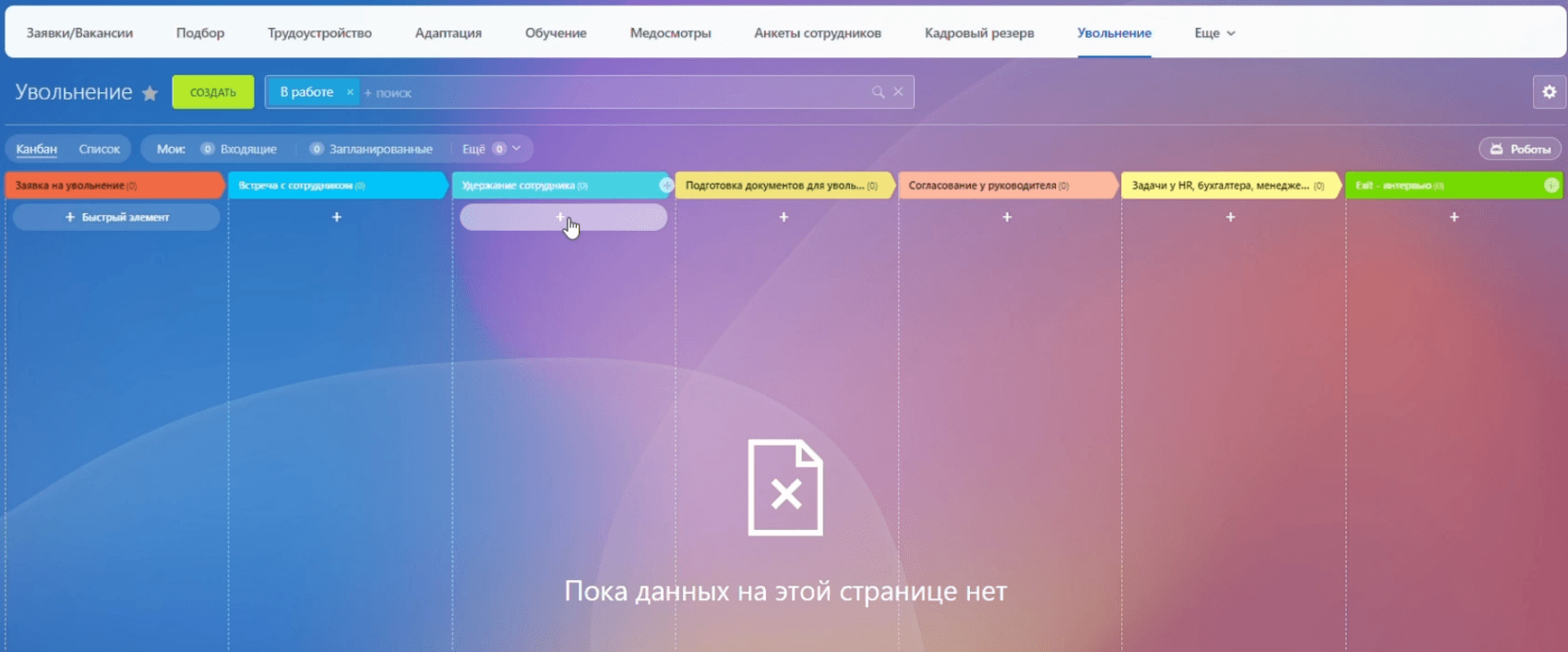This screenshot has width=1568, height=652.
Task: Open the Роботы button
Action: (1520, 149)
